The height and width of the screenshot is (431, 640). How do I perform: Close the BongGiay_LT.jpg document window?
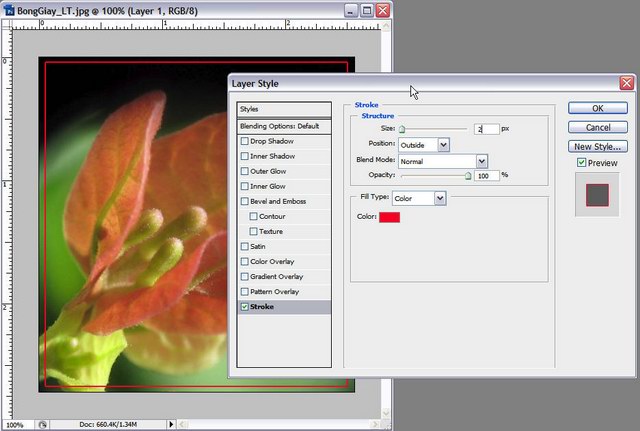tap(383, 11)
